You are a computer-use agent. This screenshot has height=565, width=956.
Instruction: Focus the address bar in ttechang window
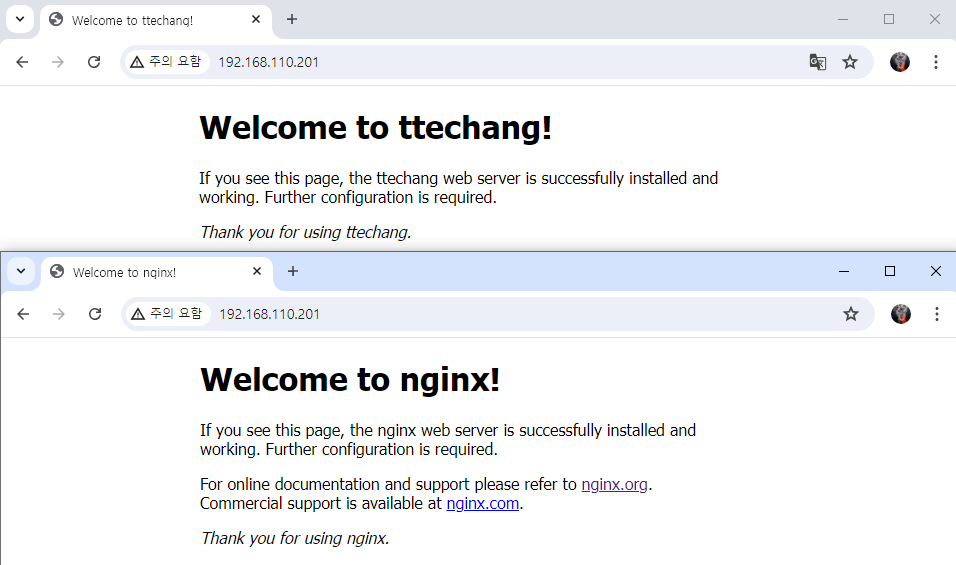[497, 62]
